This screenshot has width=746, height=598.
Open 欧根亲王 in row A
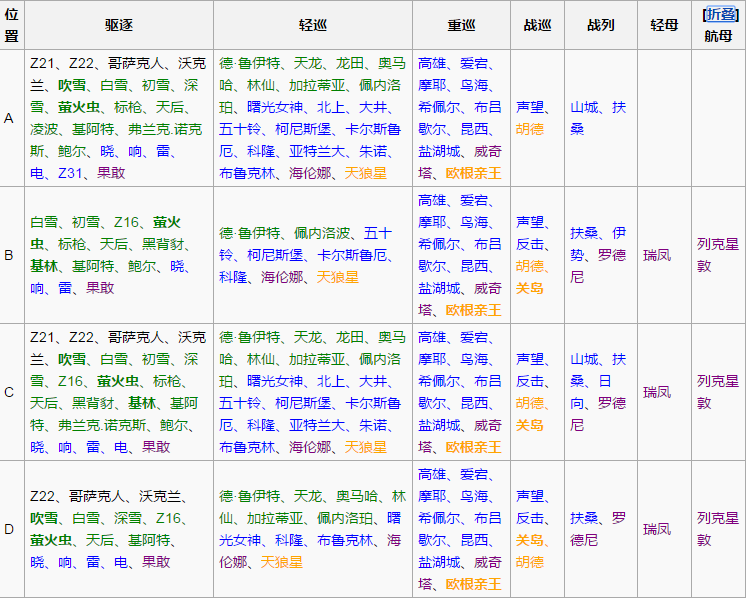(x=473, y=173)
